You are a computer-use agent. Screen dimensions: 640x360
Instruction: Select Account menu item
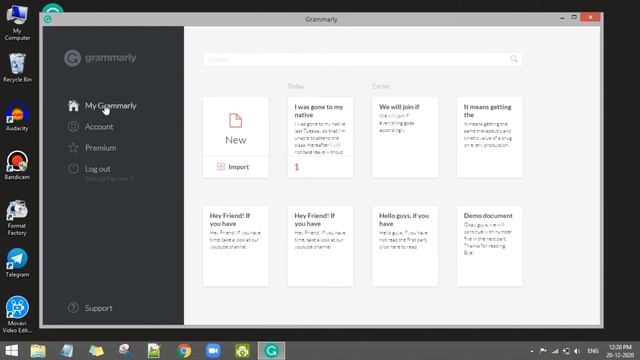point(91,127)
